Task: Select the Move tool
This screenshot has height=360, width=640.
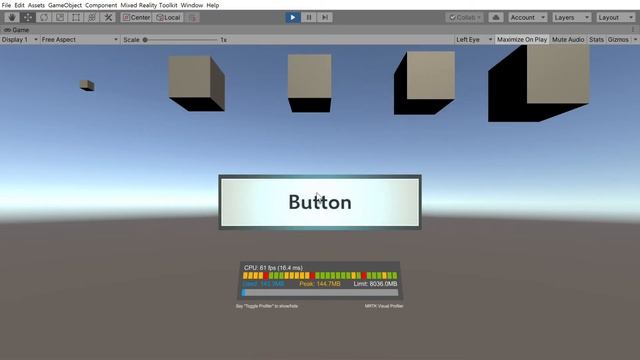Action: (28, 18)
